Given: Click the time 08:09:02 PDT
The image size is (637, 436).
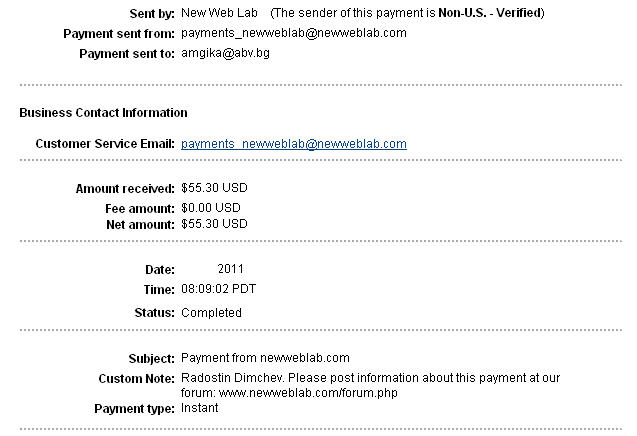Looking at the screenshot, I should (219, 289).
